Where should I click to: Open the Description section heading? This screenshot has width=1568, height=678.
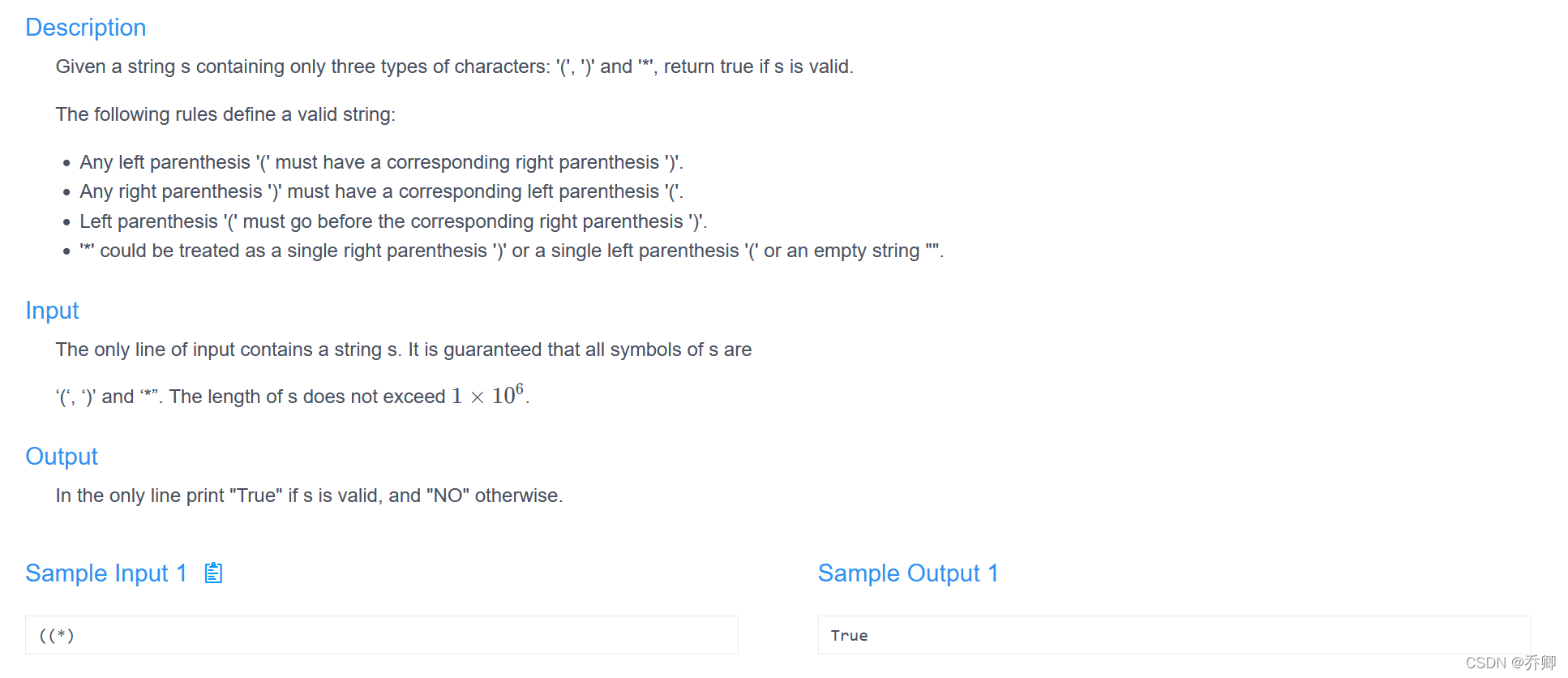pyautogui.click(x=85, y=27)
